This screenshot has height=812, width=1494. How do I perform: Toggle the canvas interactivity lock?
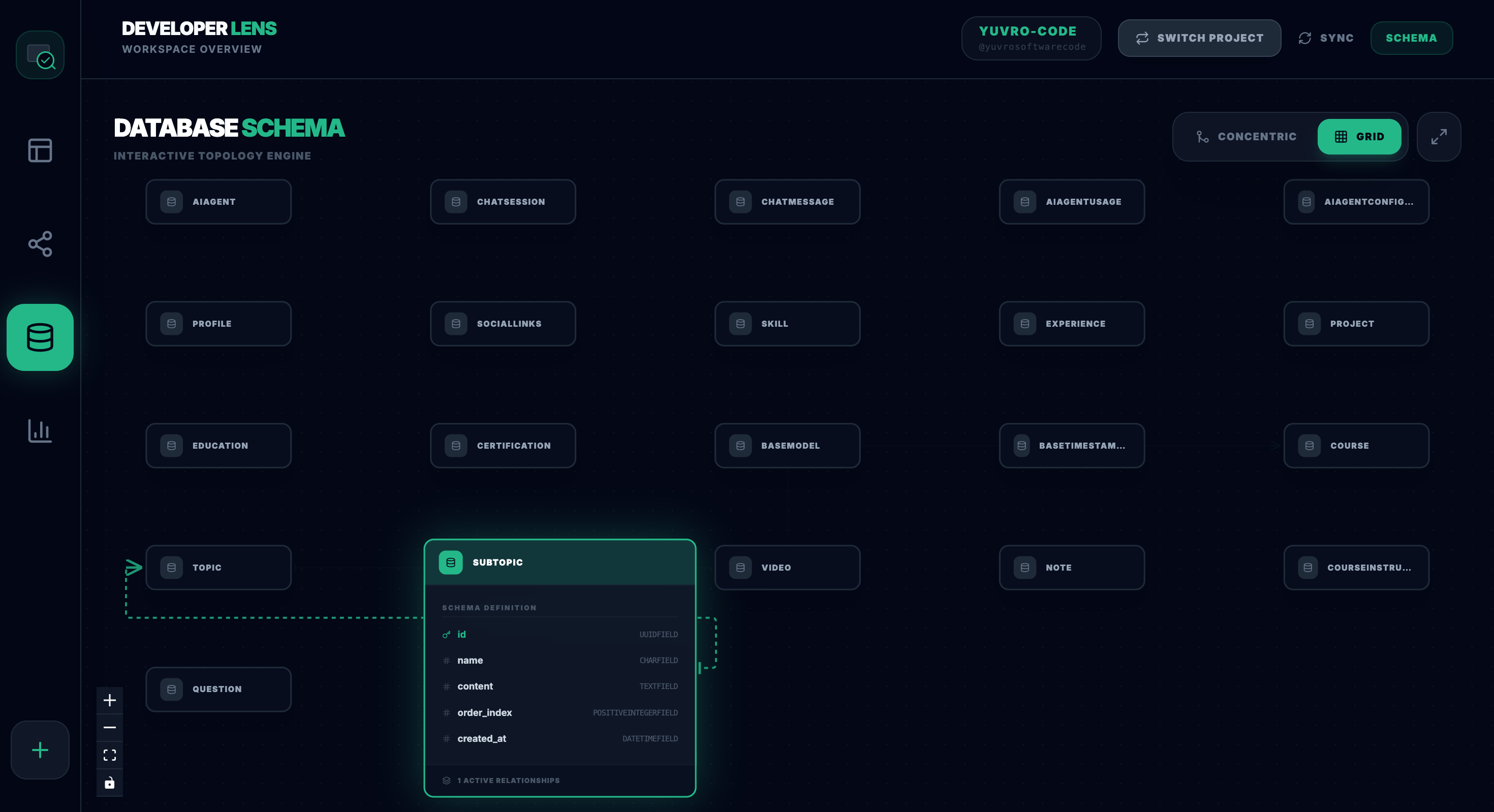point(110,783)
